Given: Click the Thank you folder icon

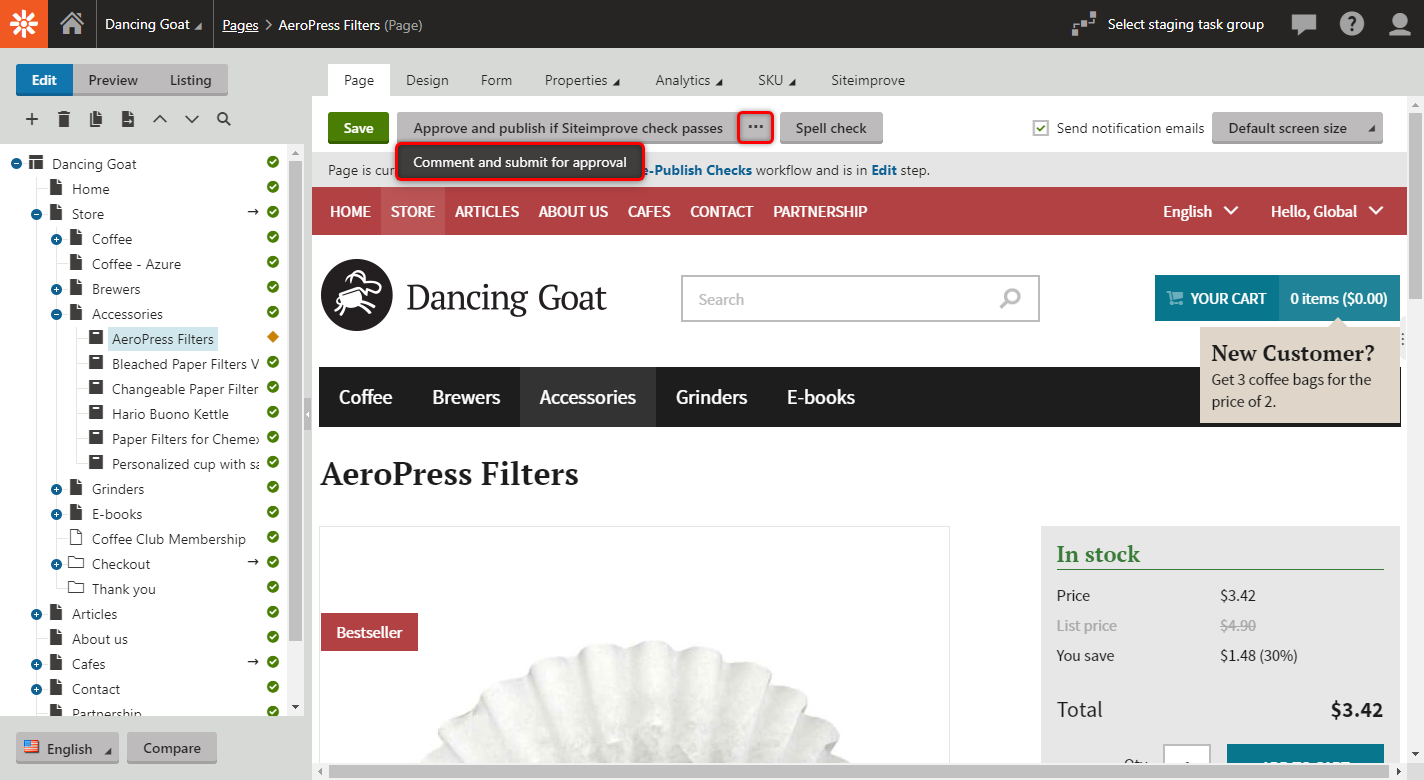Looking at the screenshot, I should coord(76,588).
